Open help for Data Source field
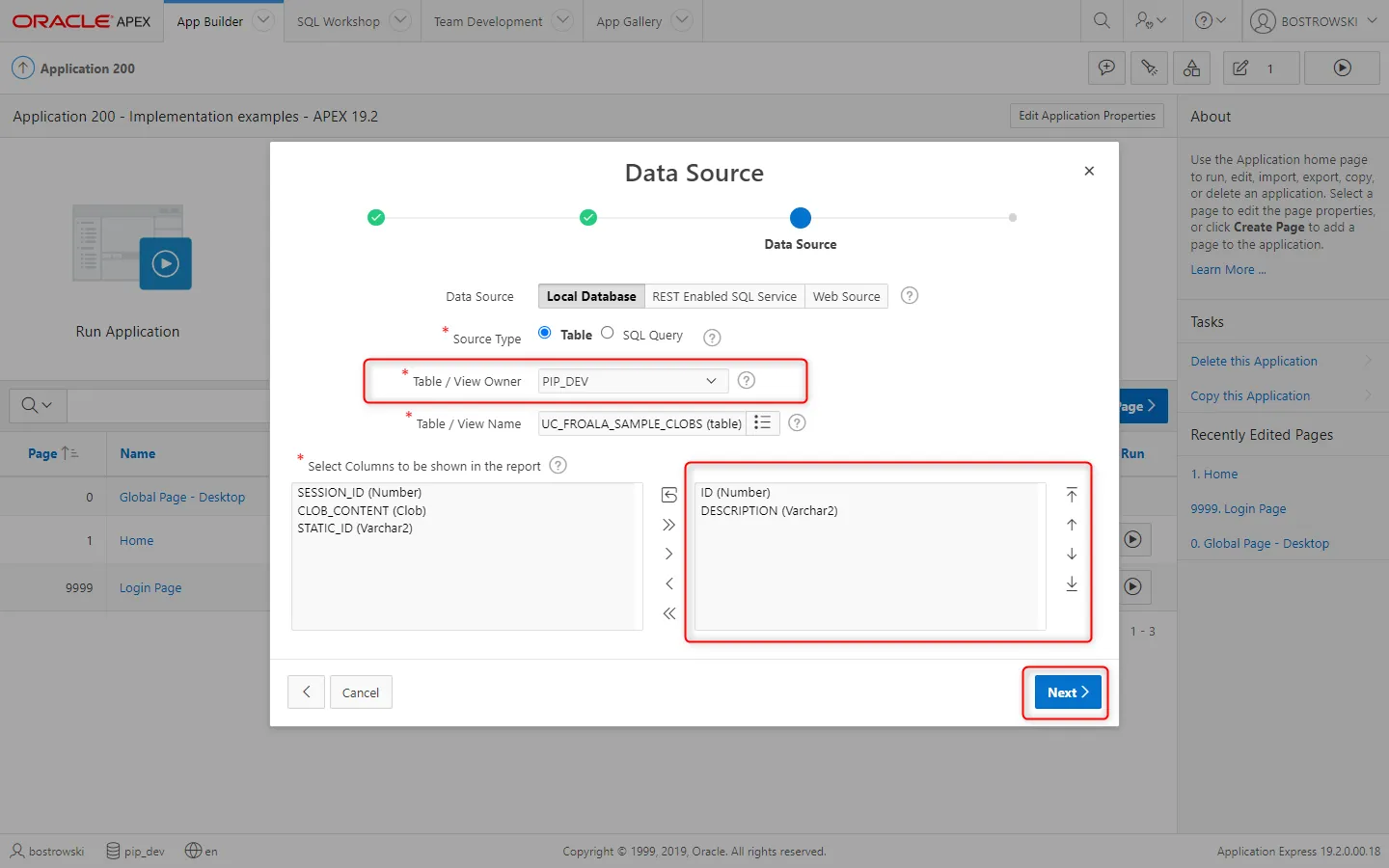 (x=909, y=296)
